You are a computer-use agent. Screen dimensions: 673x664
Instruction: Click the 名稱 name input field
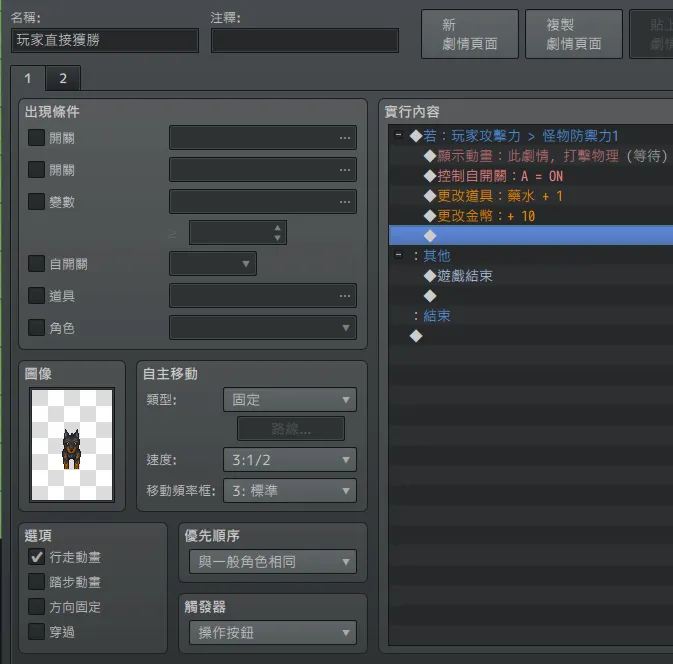tap(105, 40)
